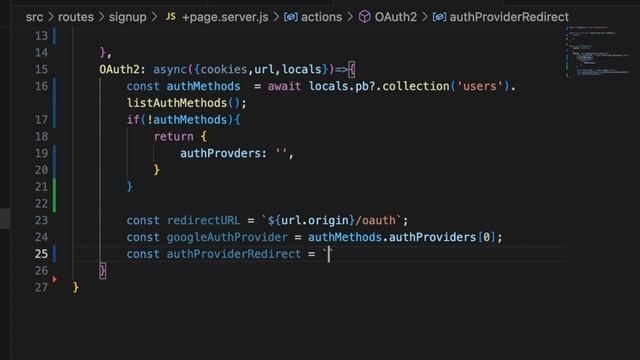Click 'authMethods' declaration on line 16
This screenshot has width=640, height=360.
click(x=203, y=86)
